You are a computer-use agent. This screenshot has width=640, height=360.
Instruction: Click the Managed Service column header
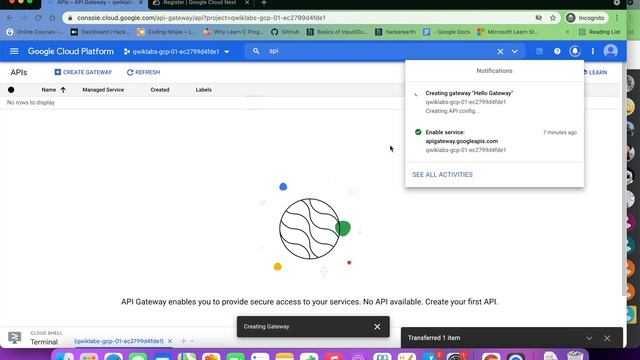pyautogui.click(x=103, y=90)
